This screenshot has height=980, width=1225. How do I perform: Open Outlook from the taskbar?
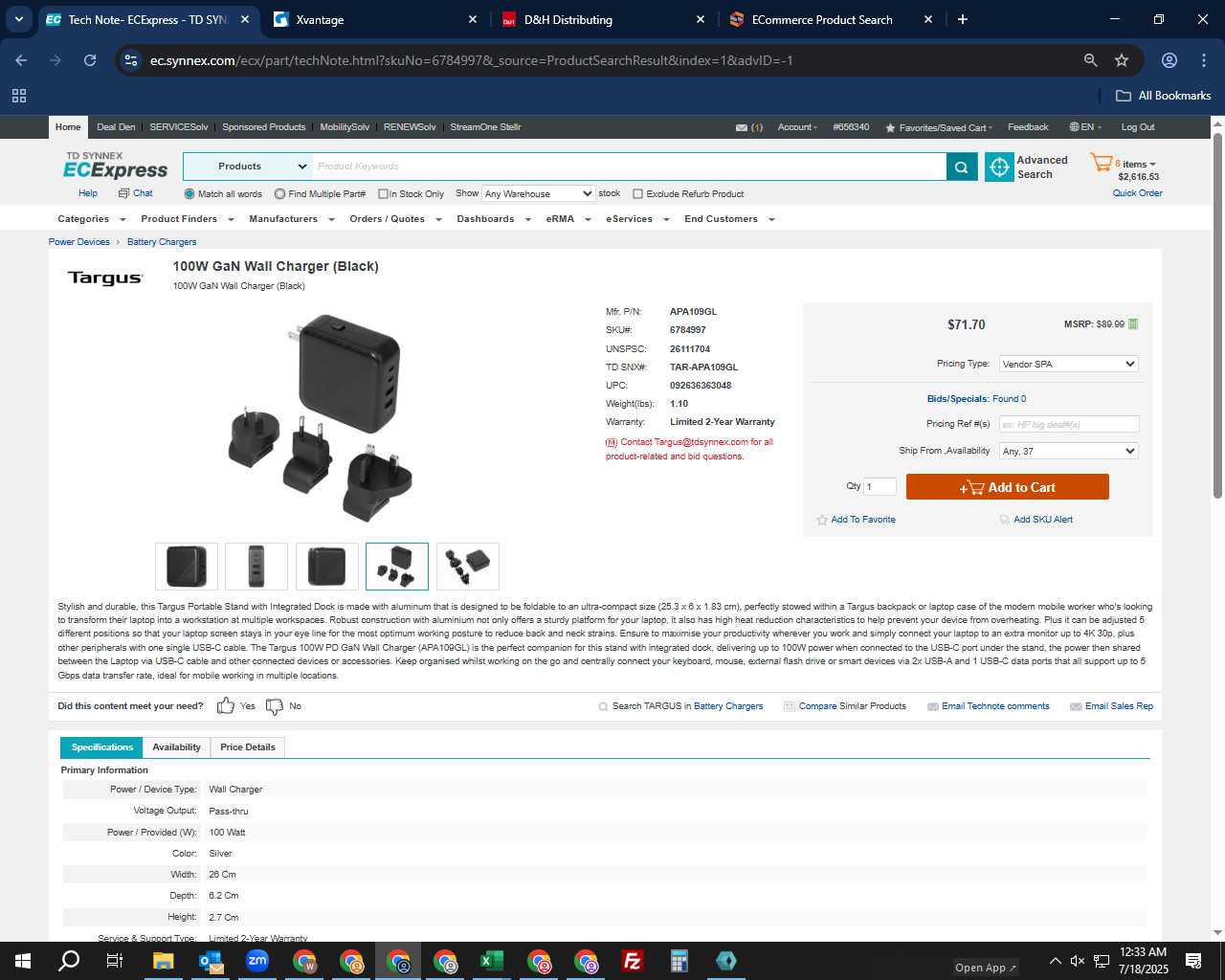(x=211, y=961)
